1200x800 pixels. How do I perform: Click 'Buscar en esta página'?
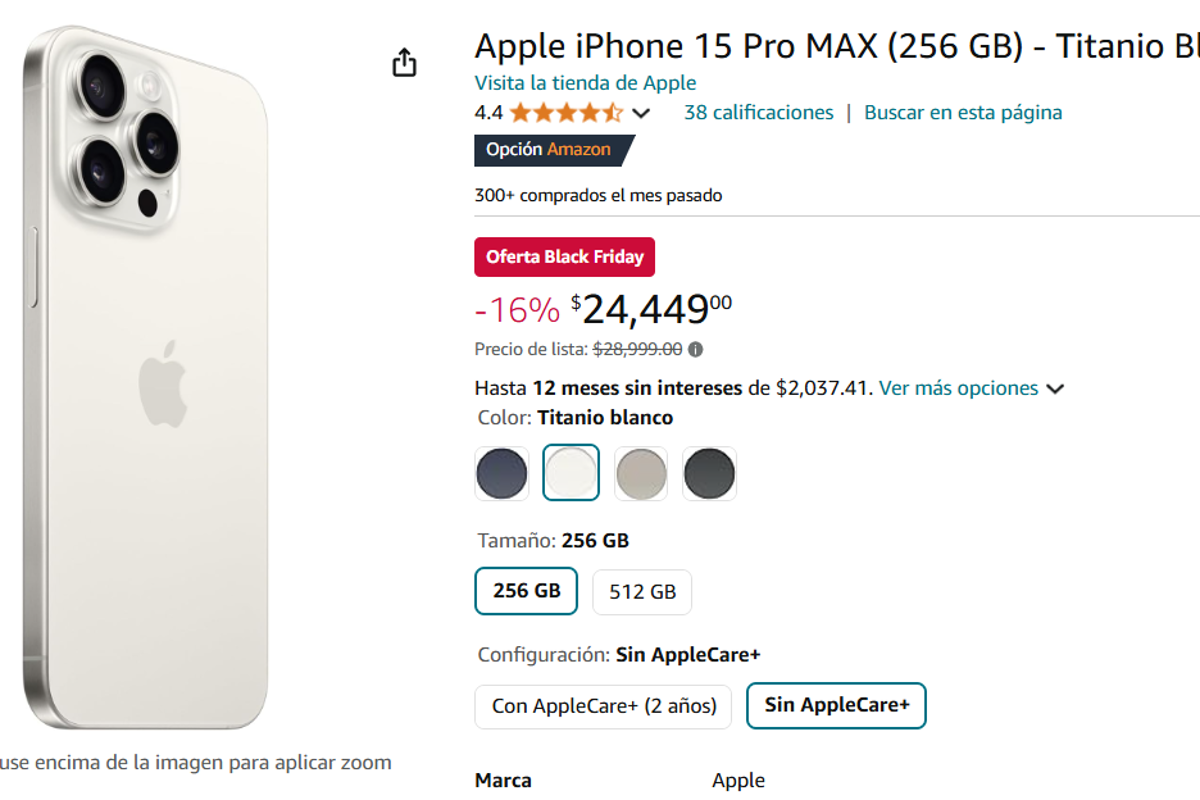click(962, 112)
